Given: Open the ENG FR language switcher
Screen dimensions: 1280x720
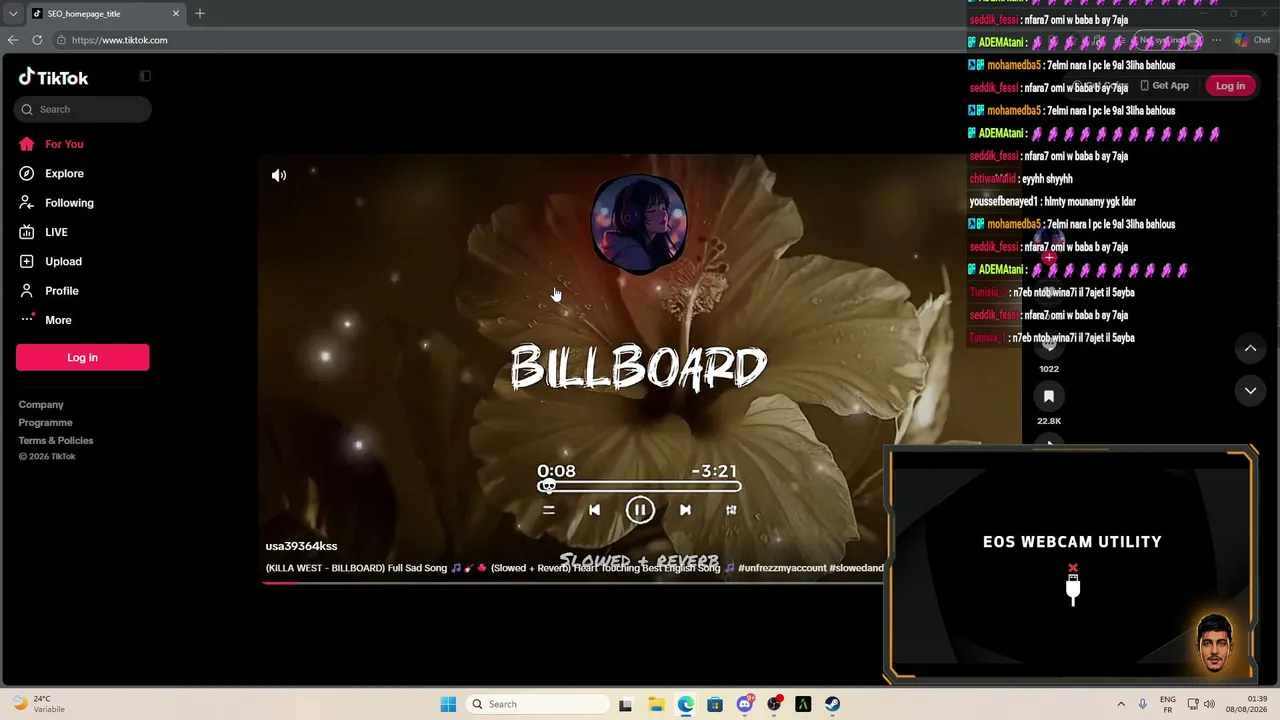Looking at the screenshot, I should pyautogui.click(x=1168, y=704).
